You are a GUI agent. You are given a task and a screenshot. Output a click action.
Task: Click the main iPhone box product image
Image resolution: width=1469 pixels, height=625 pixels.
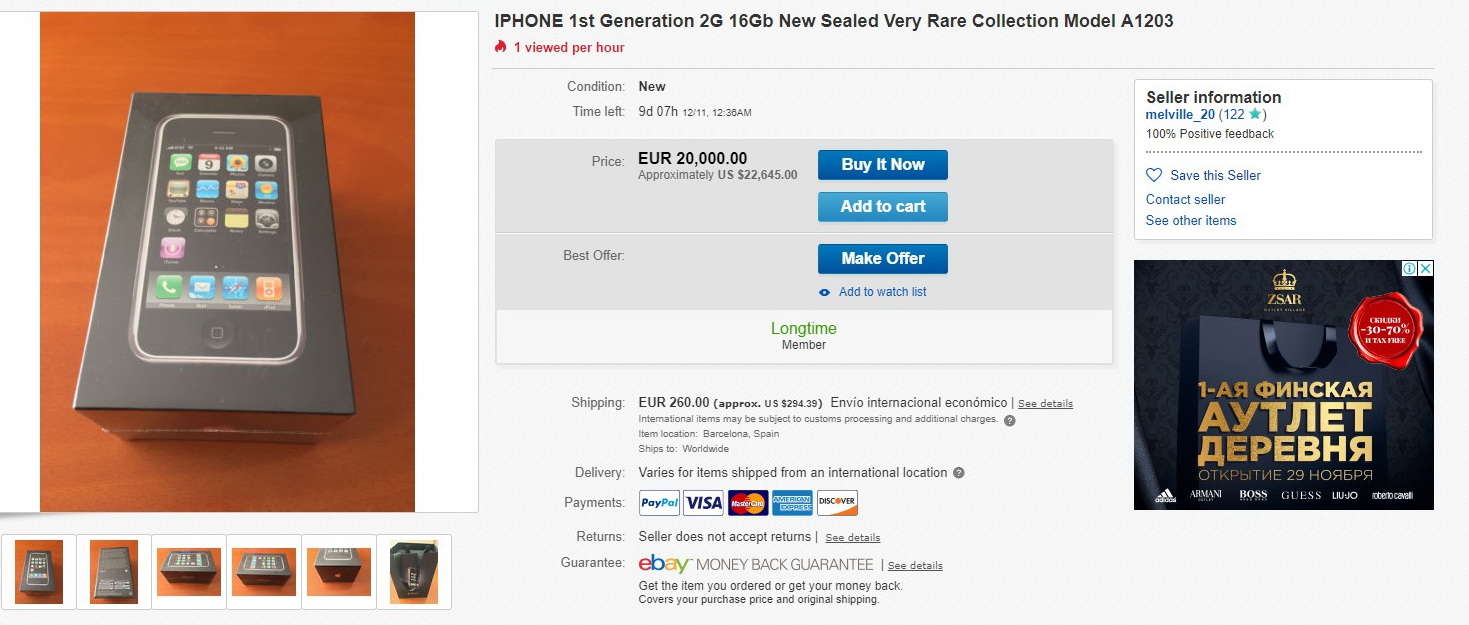[x=227, y=262]
